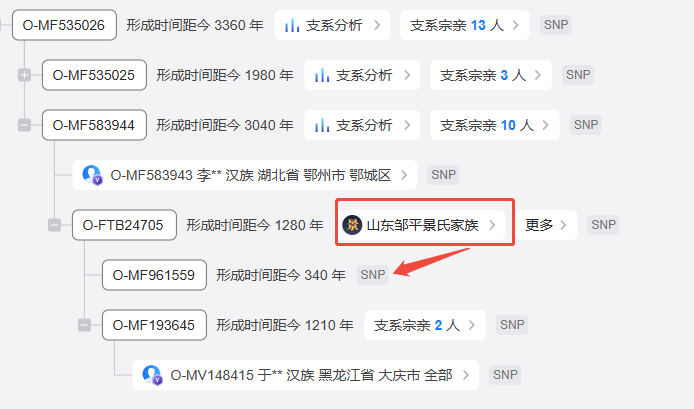Click the user avatar icon beside O-MF583943
The height and width of the screenshot is (409, 694).
93,175
